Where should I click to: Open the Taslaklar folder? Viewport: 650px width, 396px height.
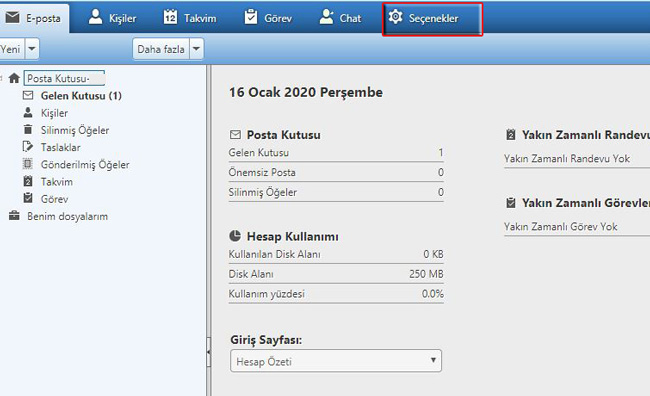pos(61,148)
